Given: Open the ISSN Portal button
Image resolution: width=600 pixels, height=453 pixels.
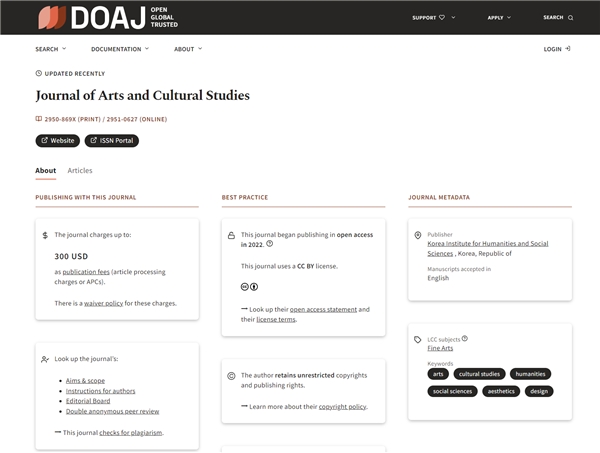Looking at the screenshot, I should (x=112, y=141).
